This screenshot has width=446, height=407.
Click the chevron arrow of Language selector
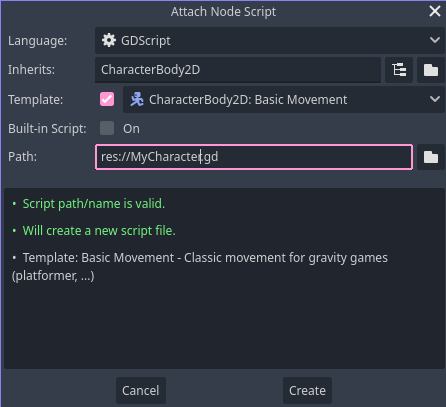coord(435,40)
